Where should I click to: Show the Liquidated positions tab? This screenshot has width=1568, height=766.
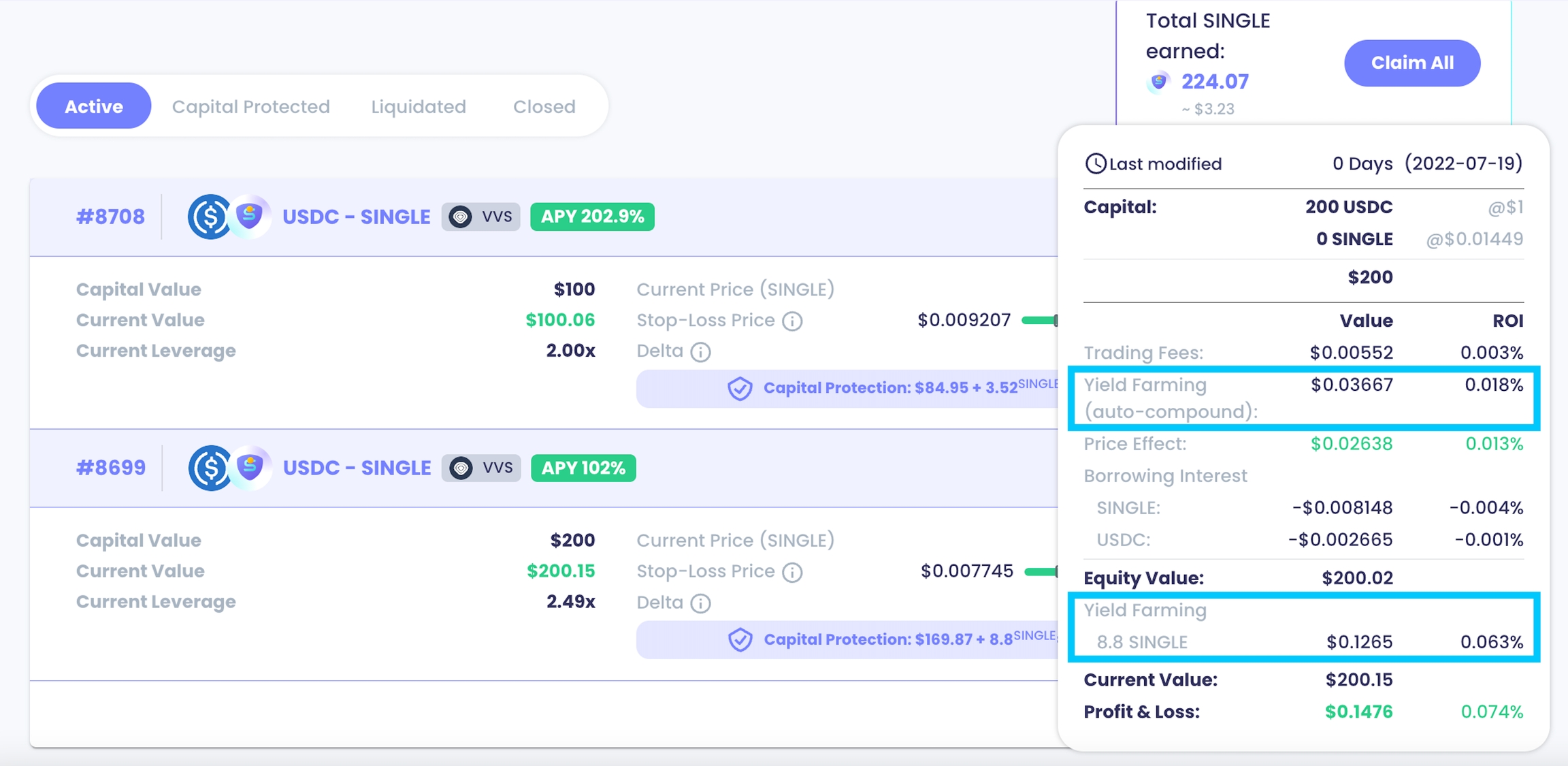419,106
